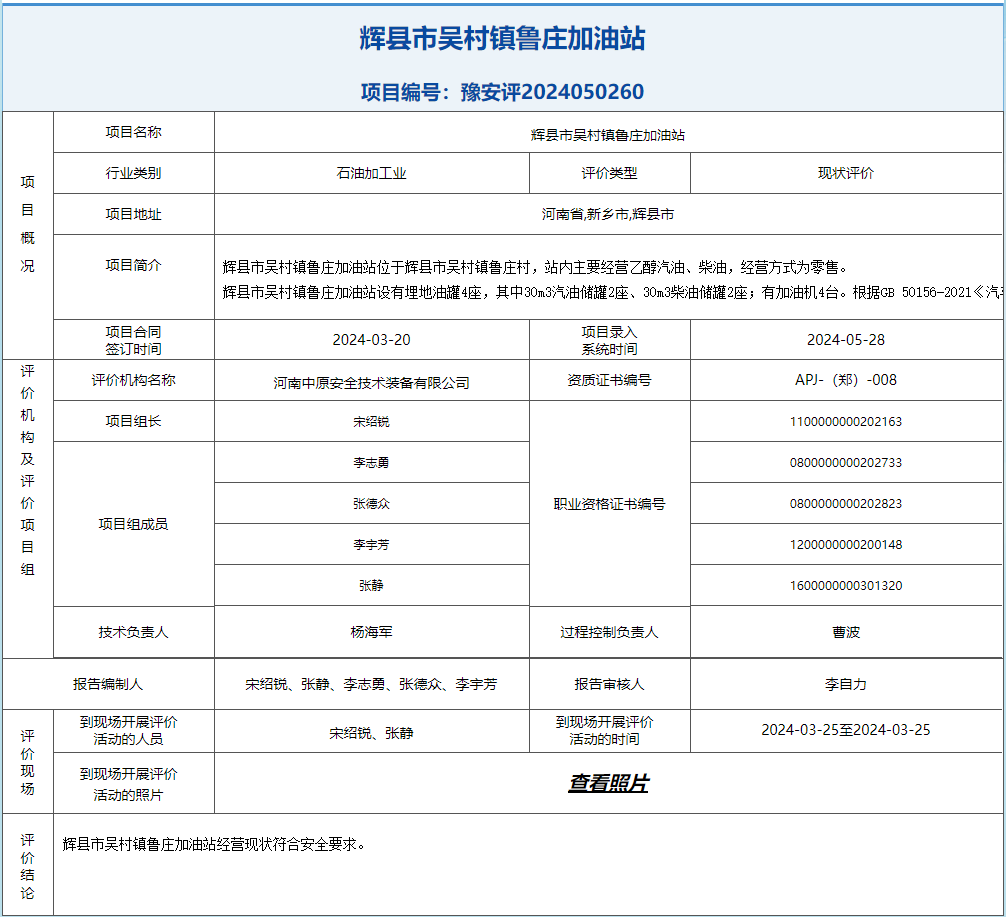Click the 评价机构及评价项目组 section heading
Image resolution: width=1006 pixels, height=917 pixels.
tap(28, 470)
